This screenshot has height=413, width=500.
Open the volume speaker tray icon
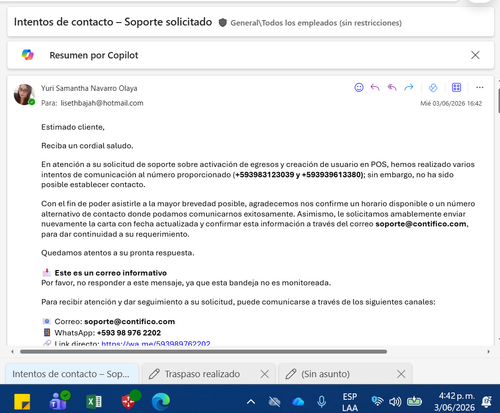395,402
